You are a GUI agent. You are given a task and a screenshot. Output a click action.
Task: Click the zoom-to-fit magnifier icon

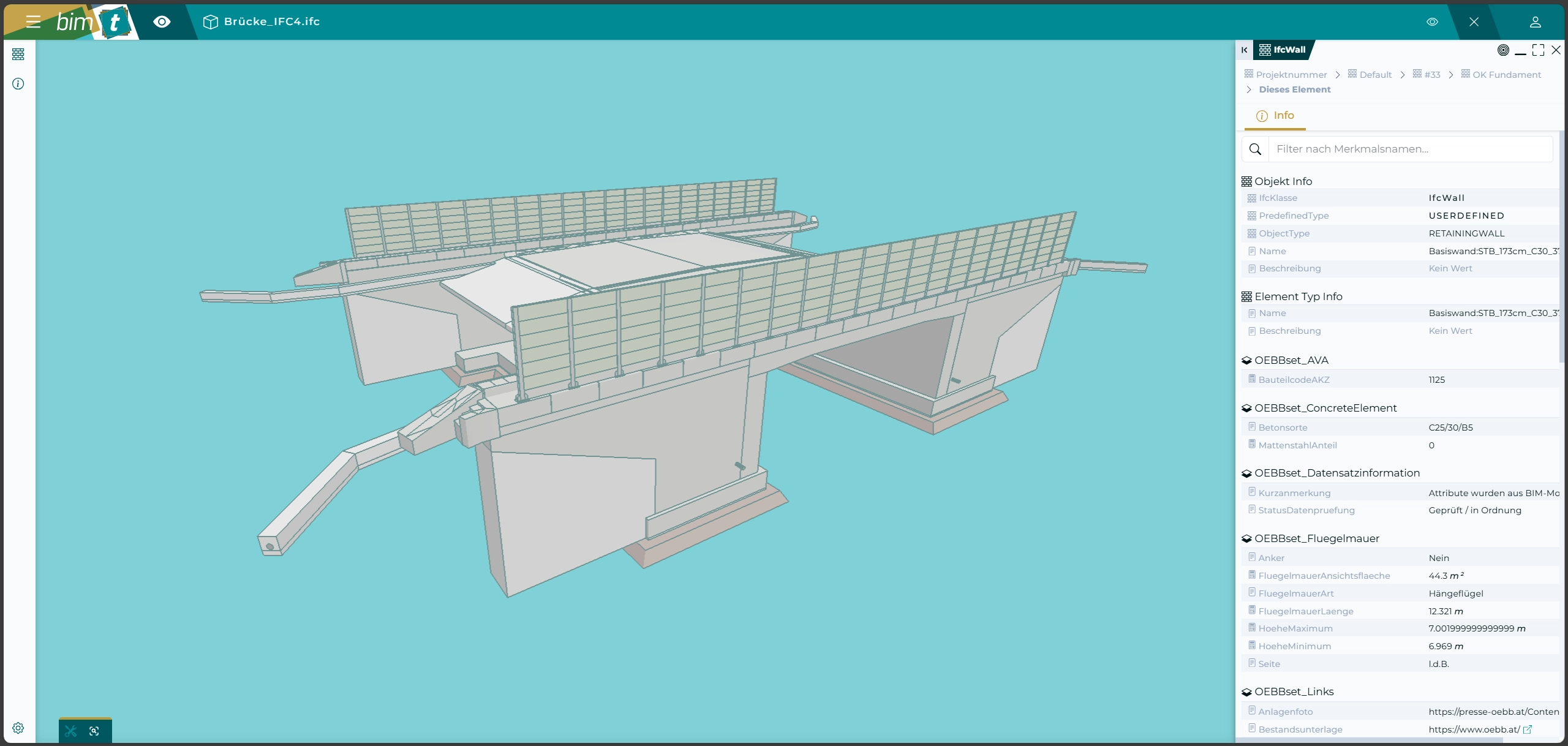click(94, 731)
